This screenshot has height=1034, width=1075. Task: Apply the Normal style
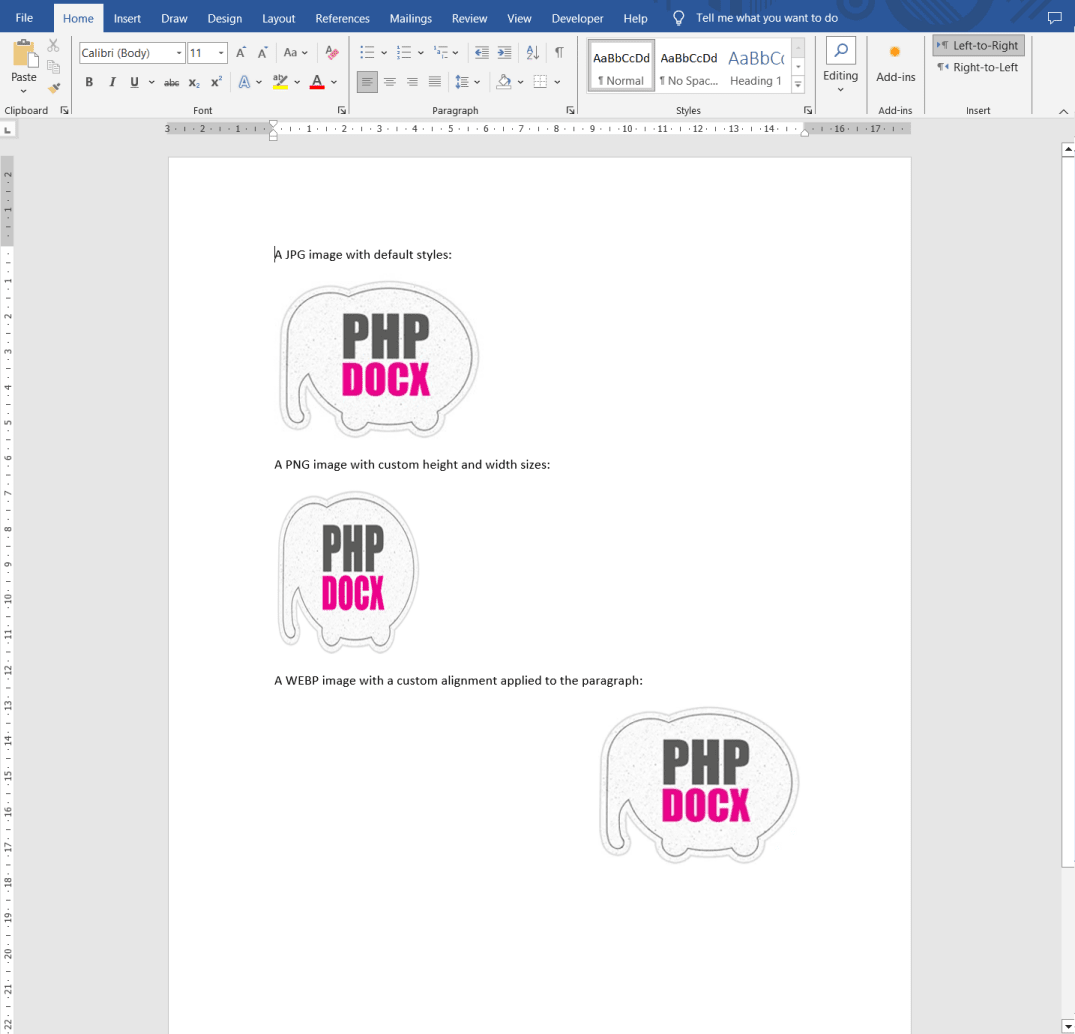tap(621, 67)
